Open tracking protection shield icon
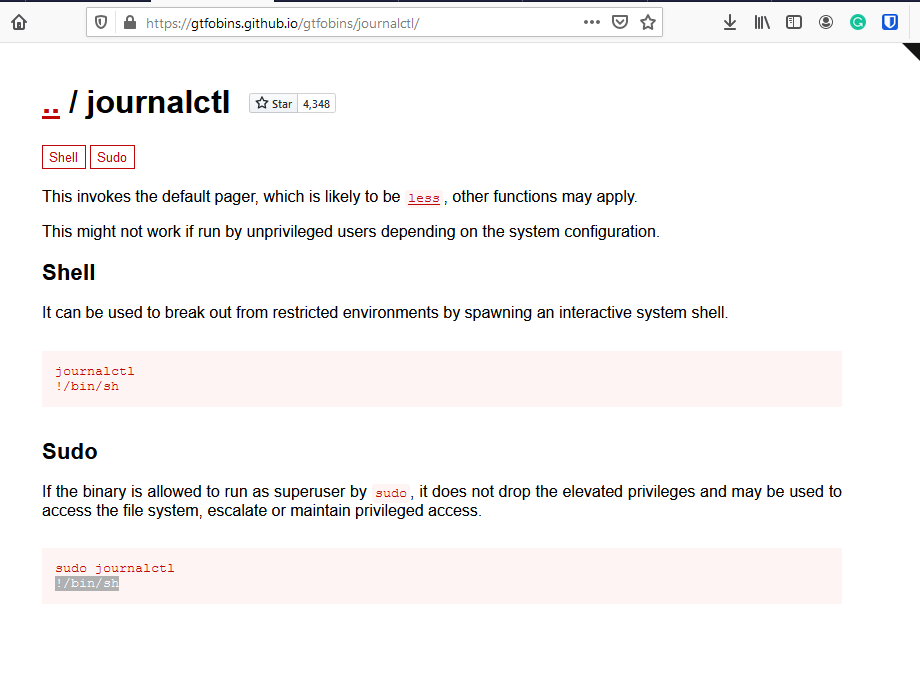920x678 pixels. click(x=101, y=23)
